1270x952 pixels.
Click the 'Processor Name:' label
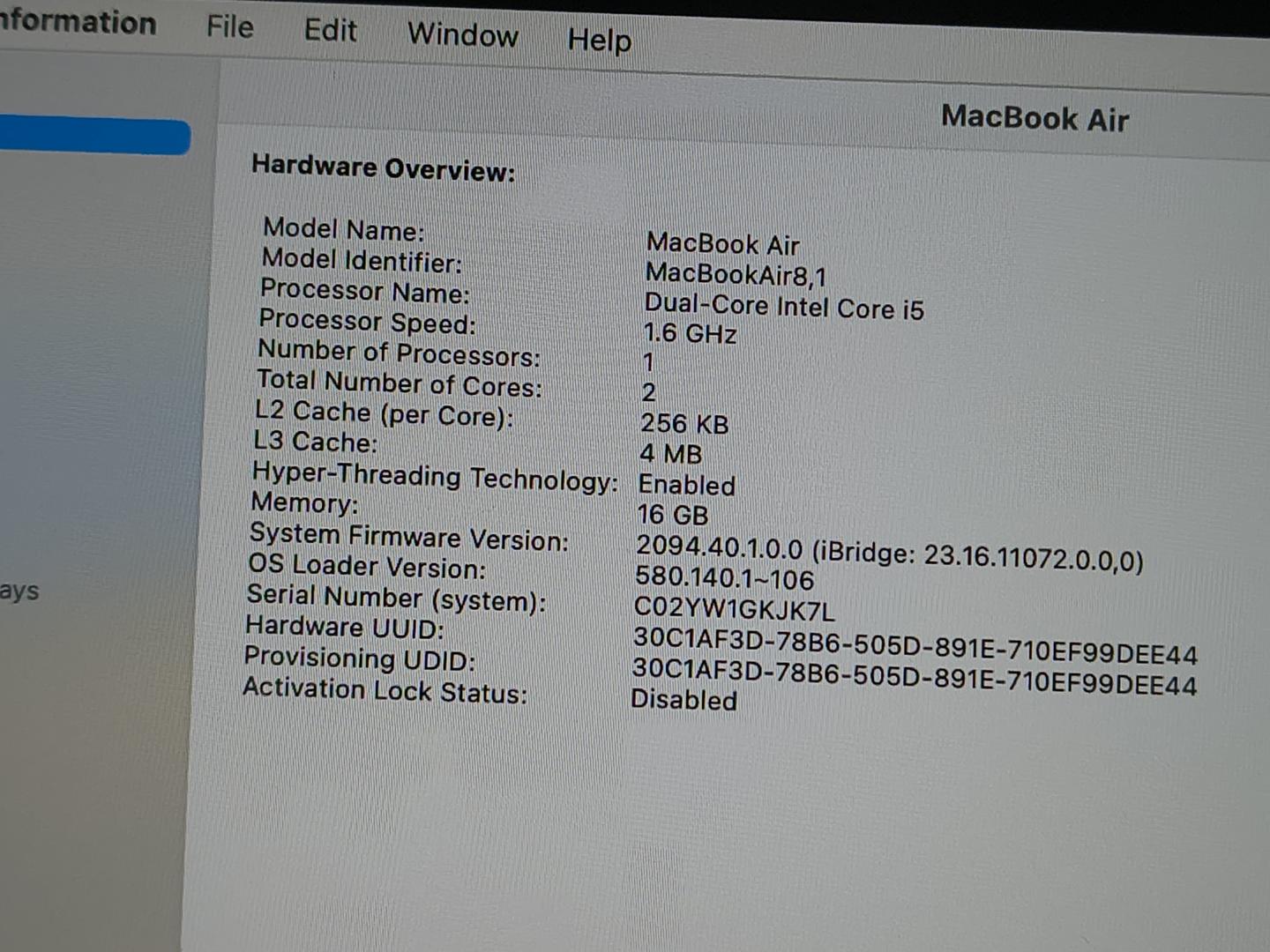[365, 290]
